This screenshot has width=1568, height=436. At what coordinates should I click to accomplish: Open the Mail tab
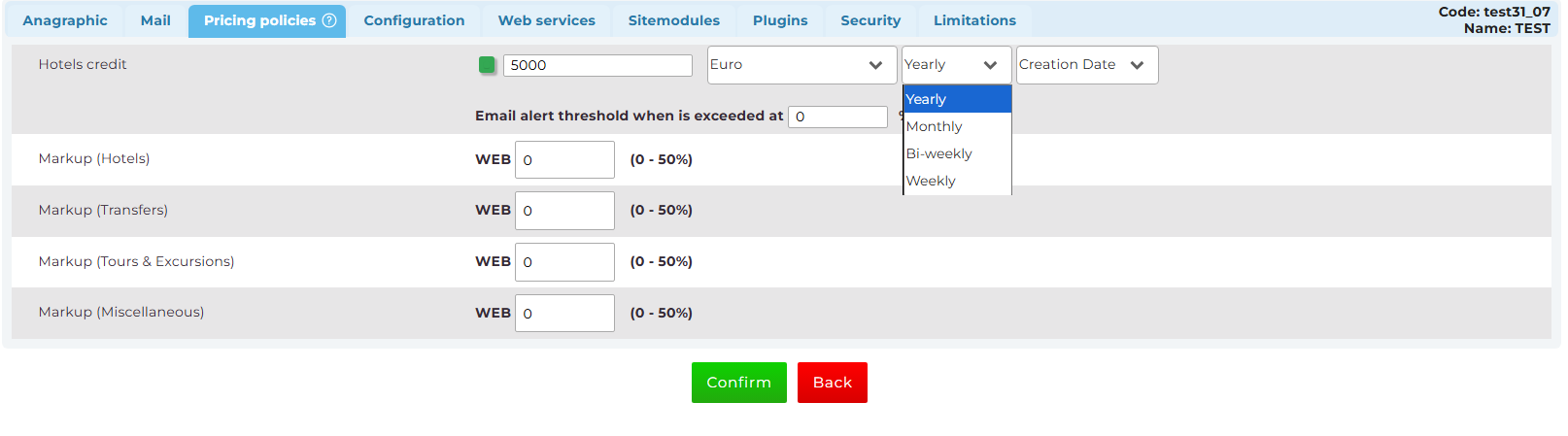(x=155, y=20)
